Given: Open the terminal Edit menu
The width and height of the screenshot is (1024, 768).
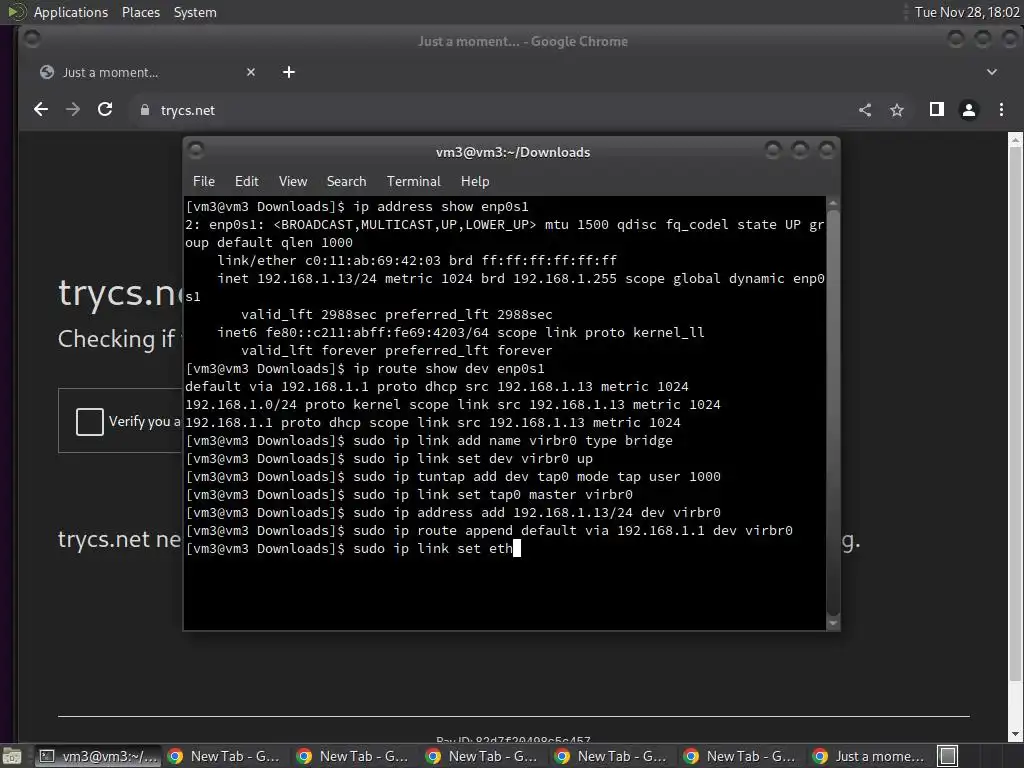Looking at the screenshot, I should [x=247, y=181].
